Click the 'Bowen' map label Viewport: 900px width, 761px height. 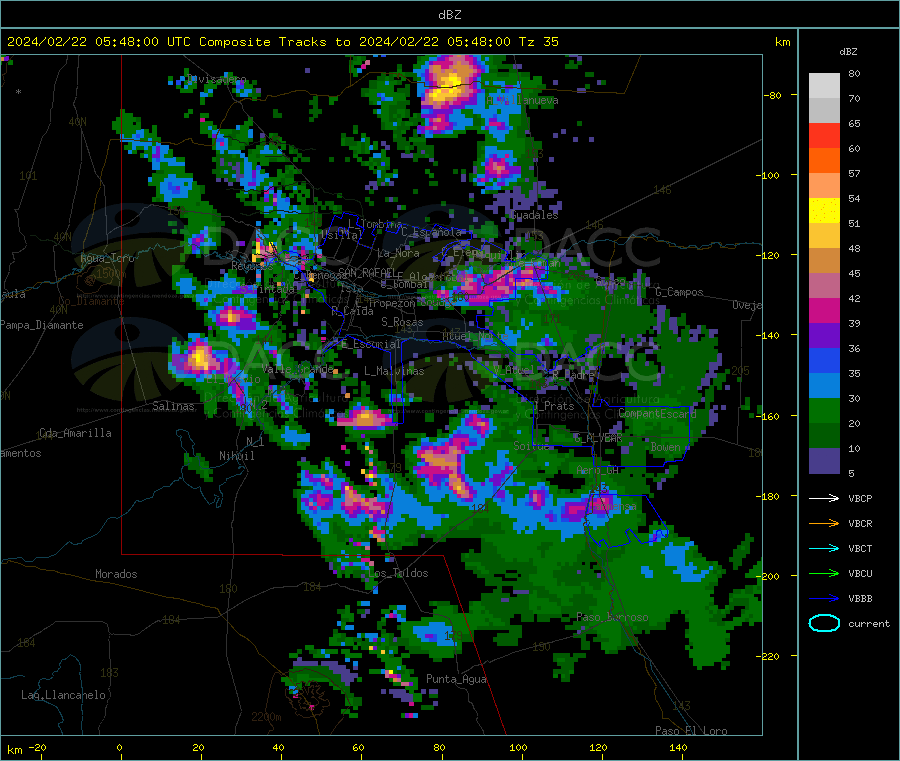pos(665,446)
